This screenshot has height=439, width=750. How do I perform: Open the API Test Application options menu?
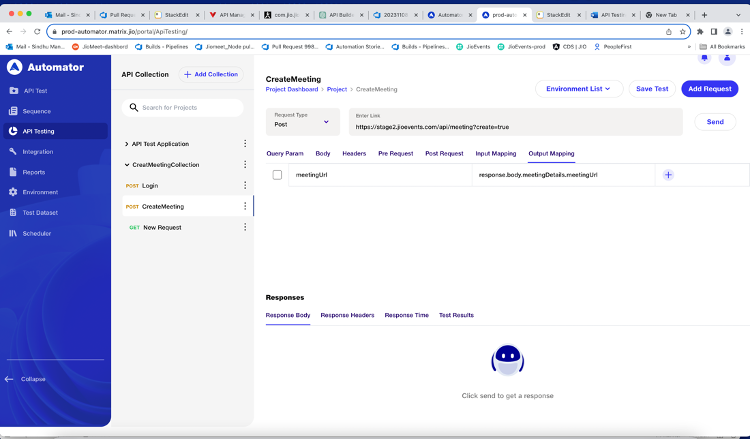[x=245, y=143]
